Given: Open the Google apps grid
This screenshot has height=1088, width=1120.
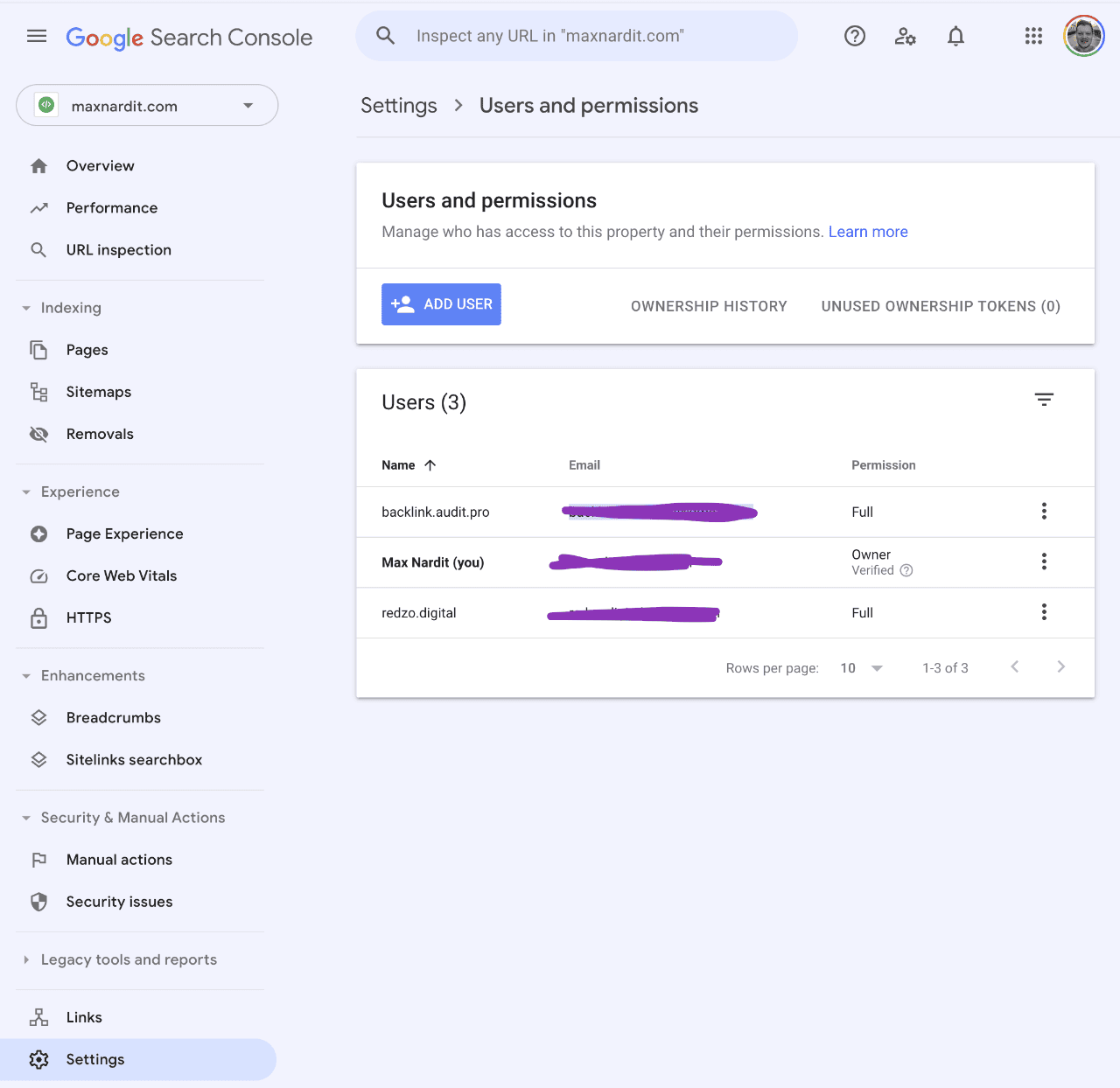Looking at the screenshot, I should [x=1033, y=36].
